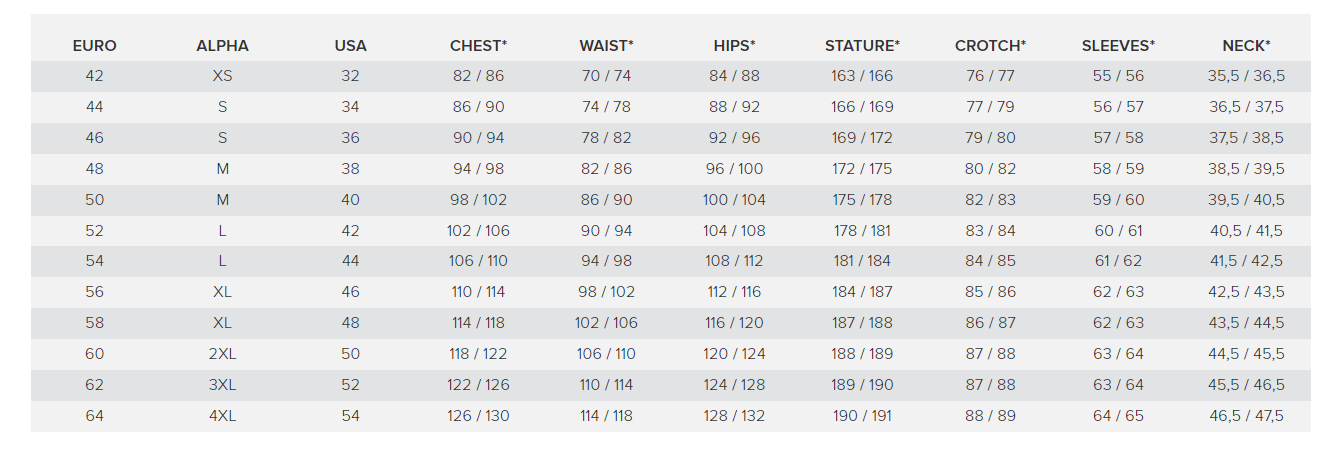This screenshot has width=1343, height=450.
Task: Select sleeves value 64 / 65
Action: pos(1118,416)
